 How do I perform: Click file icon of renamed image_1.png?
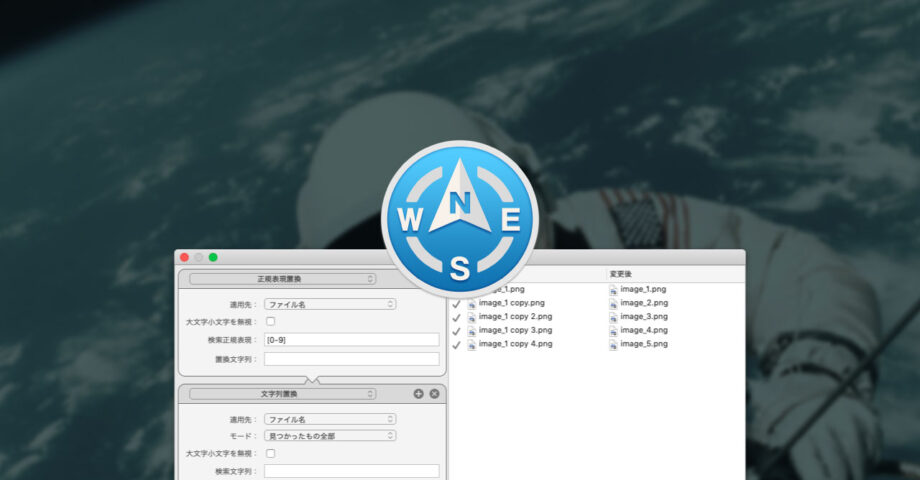pos(613,289)
